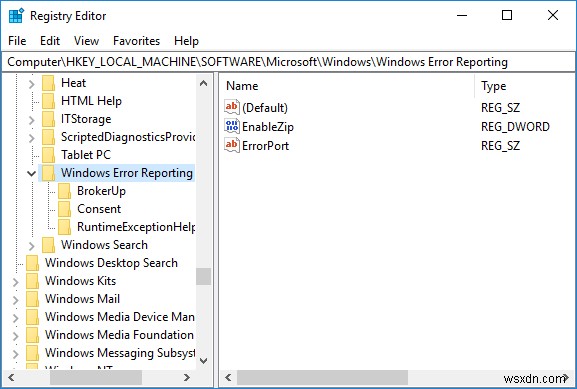Click the Windows Desktop Search folder icon
This screenshot has height=389, width=577.
[x=32, y=264]
